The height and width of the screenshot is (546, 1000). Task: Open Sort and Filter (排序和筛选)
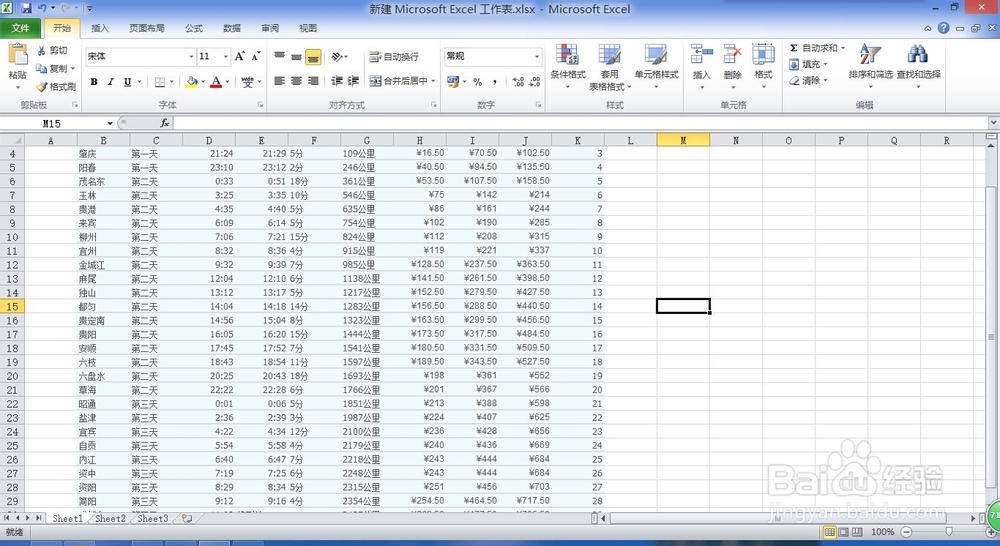pos(871,66)
